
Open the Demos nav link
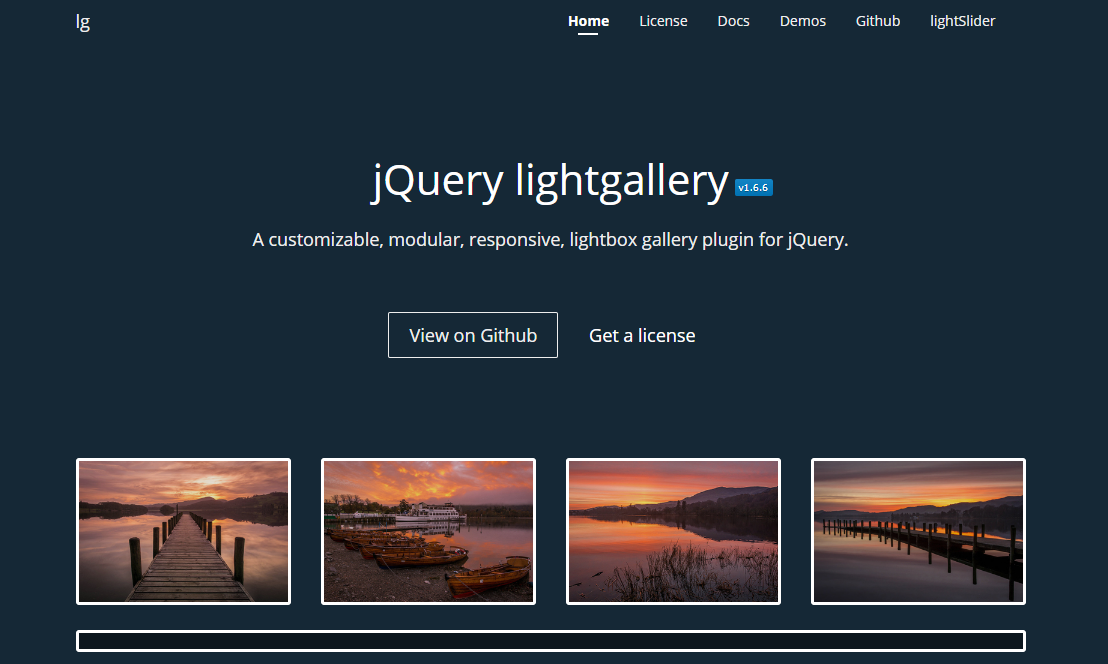click(x=802, y=21)
